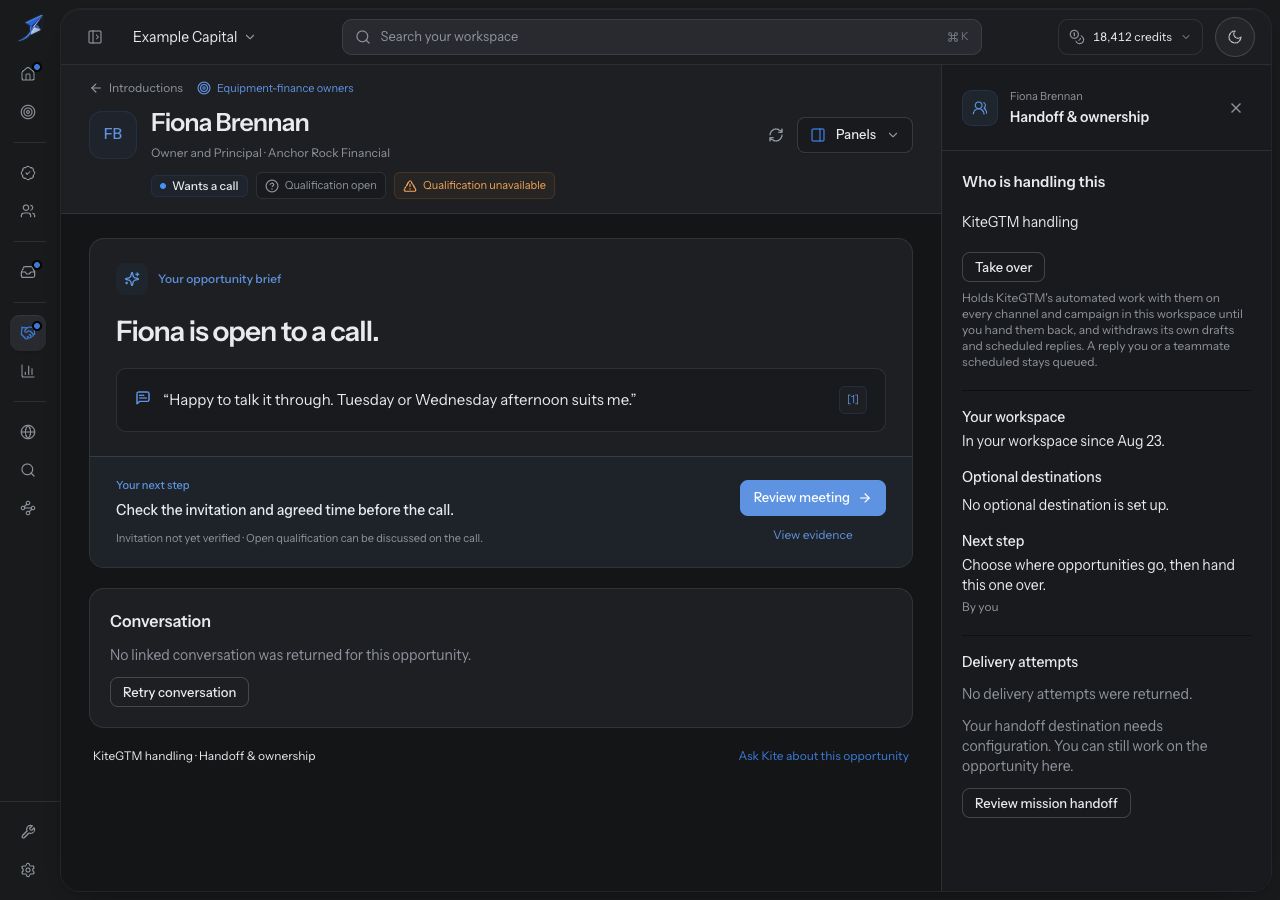Click the Review meeting button
The width and height of the screenshot is (1280, 900).
[813, 498]
